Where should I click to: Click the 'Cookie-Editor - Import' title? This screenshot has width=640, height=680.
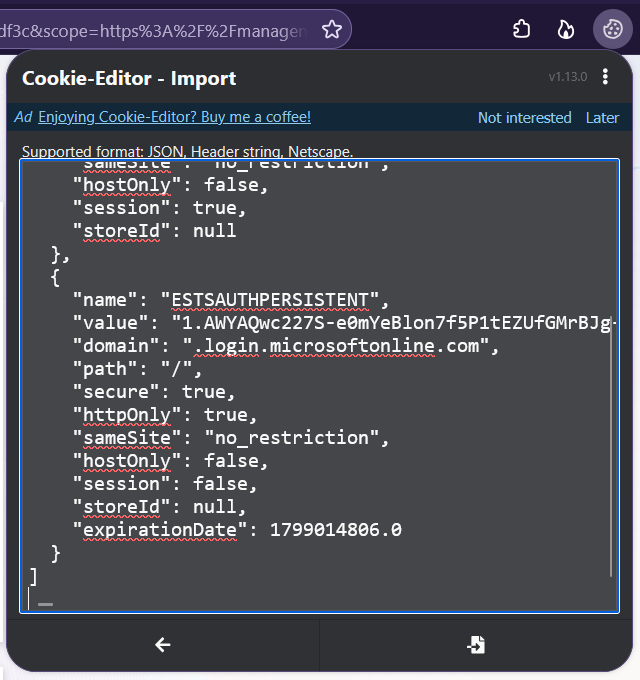coord(129,78)
